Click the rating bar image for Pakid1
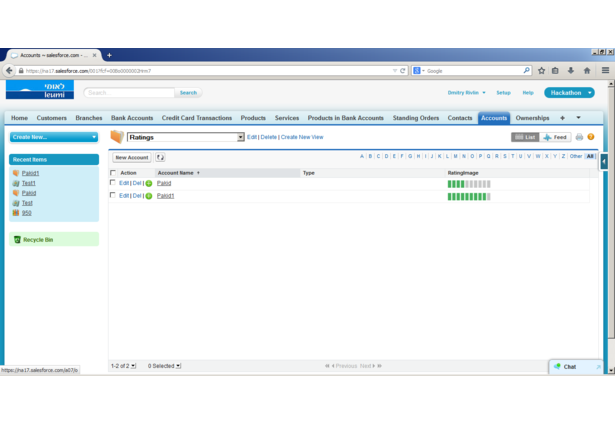This screenshot has width=615, height=424. coord(469,197)
